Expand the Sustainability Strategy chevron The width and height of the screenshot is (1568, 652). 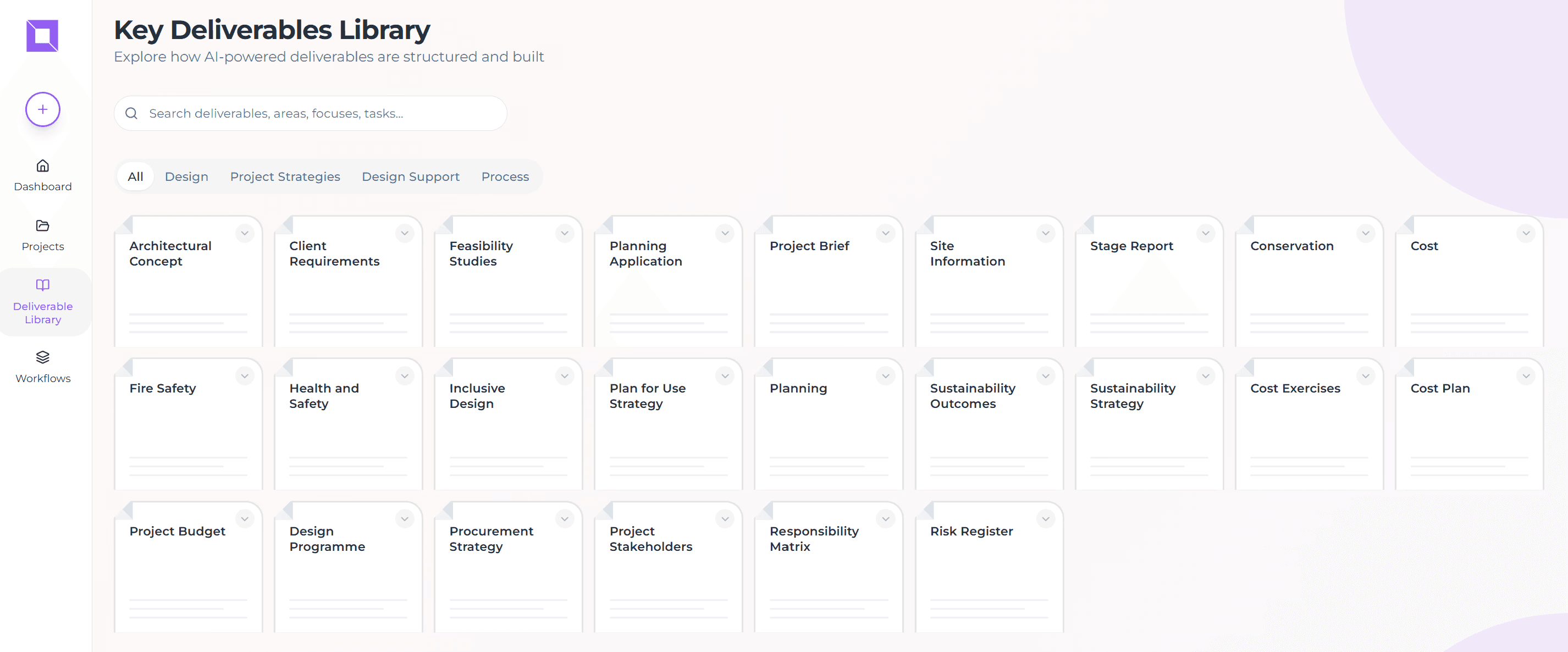click(1206, 376)
